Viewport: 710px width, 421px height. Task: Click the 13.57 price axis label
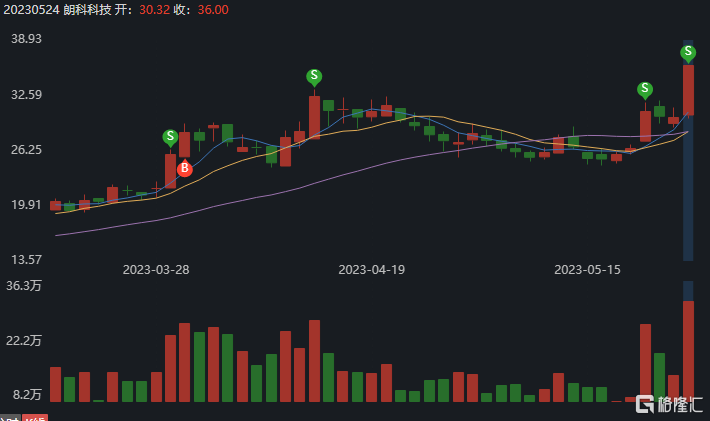26,260
